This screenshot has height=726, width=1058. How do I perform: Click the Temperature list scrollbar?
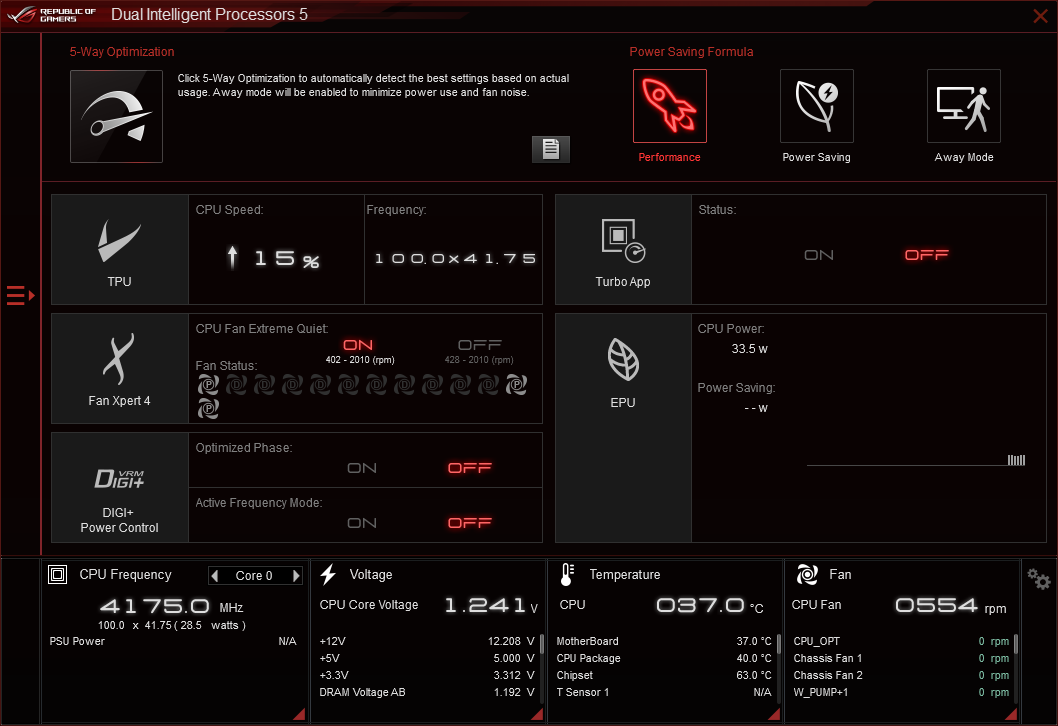pos(779,644)
